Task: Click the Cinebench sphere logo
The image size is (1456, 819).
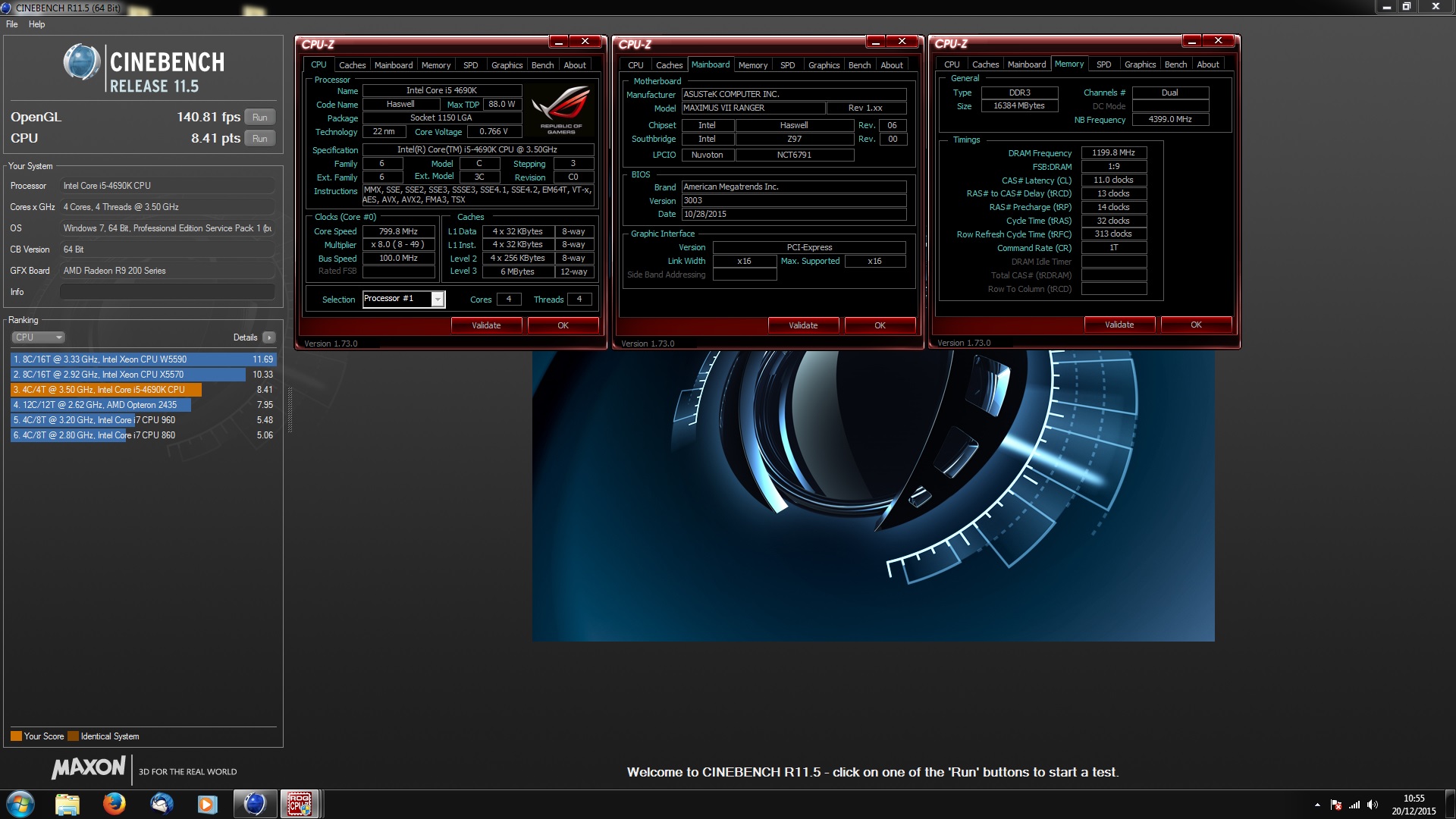Action: click(x=82, y=63)
